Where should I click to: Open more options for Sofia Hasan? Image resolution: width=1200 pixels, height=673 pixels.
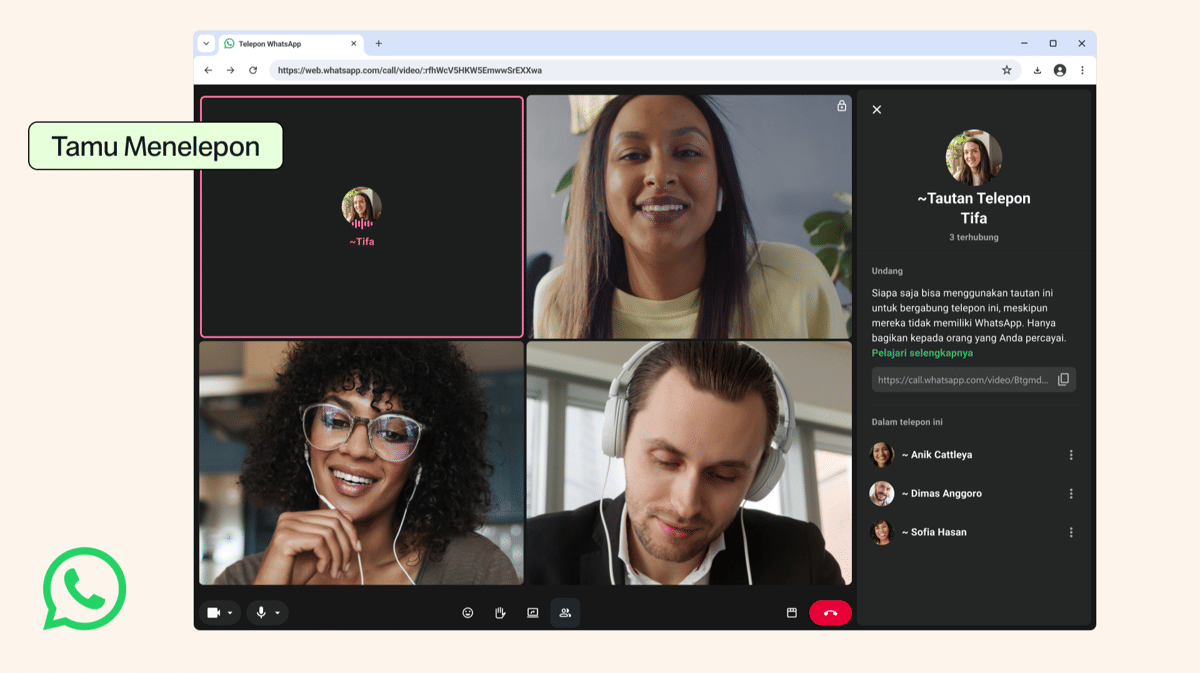coord(1071,533)
